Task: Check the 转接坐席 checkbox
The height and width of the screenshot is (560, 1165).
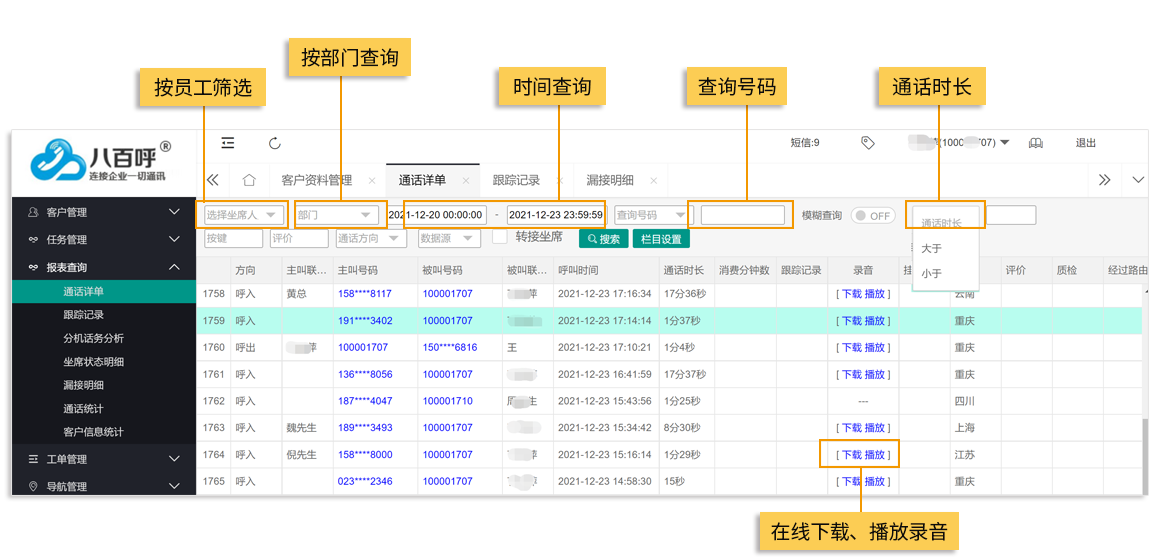Action: click(x=500, y=238)
